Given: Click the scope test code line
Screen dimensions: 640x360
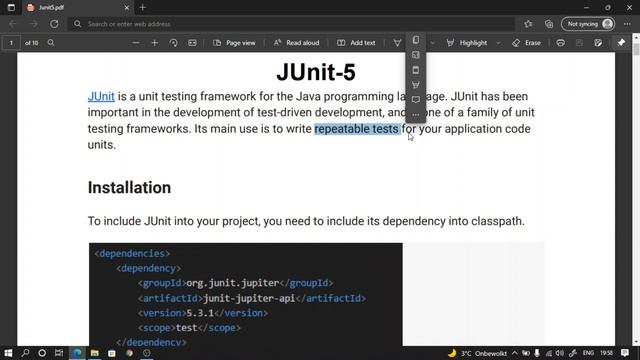Looking at the screenshot, I should 189,328.
